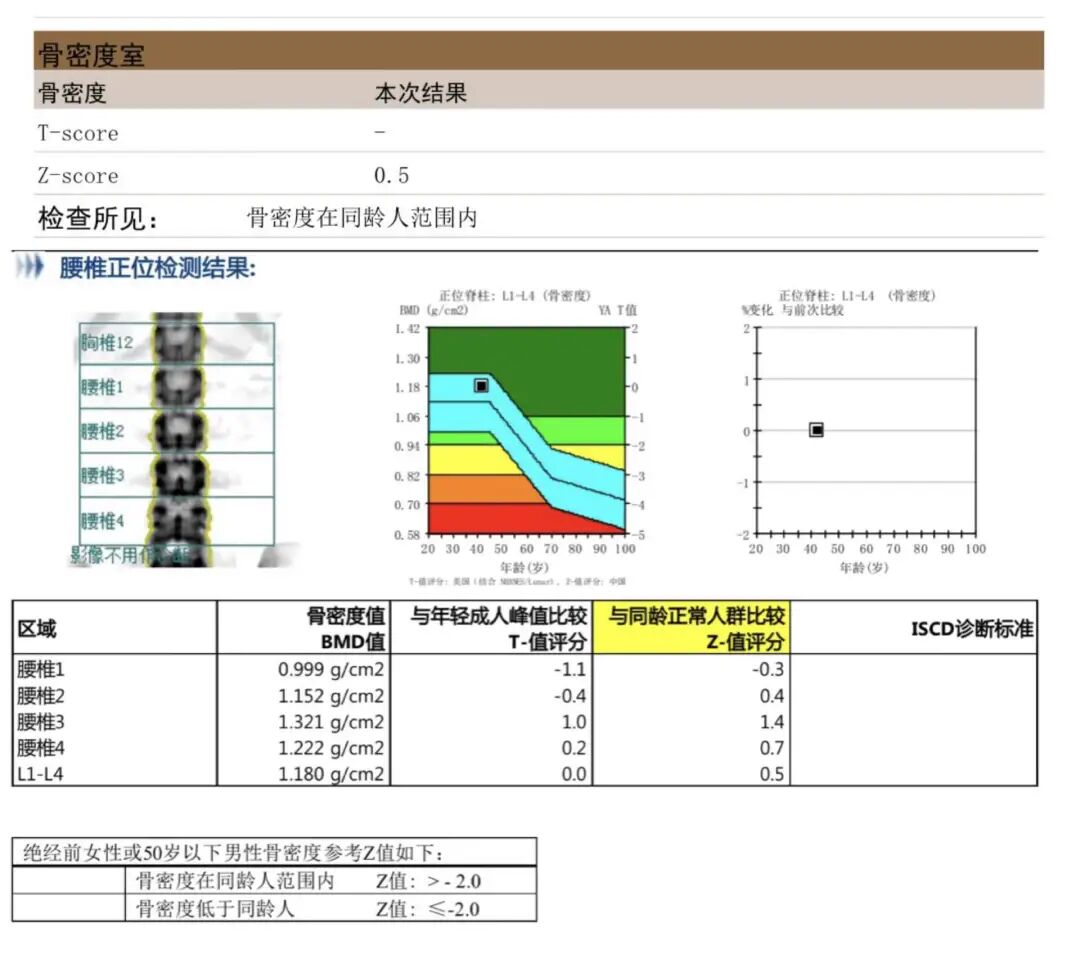Click the 腰椎3 table row label
This screenshot has width=1080, height=977.
[41, 721]
